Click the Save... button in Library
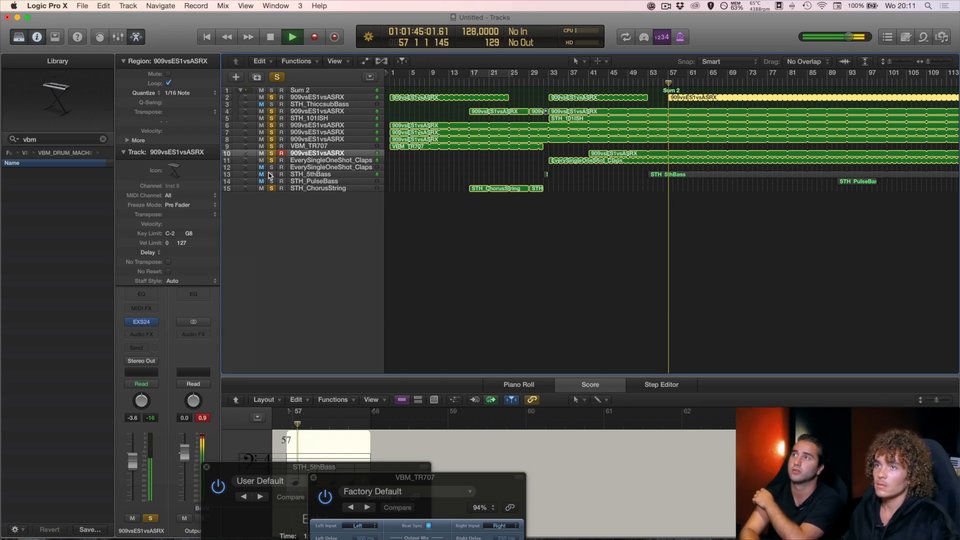960x540 pixels. (90, 530)
